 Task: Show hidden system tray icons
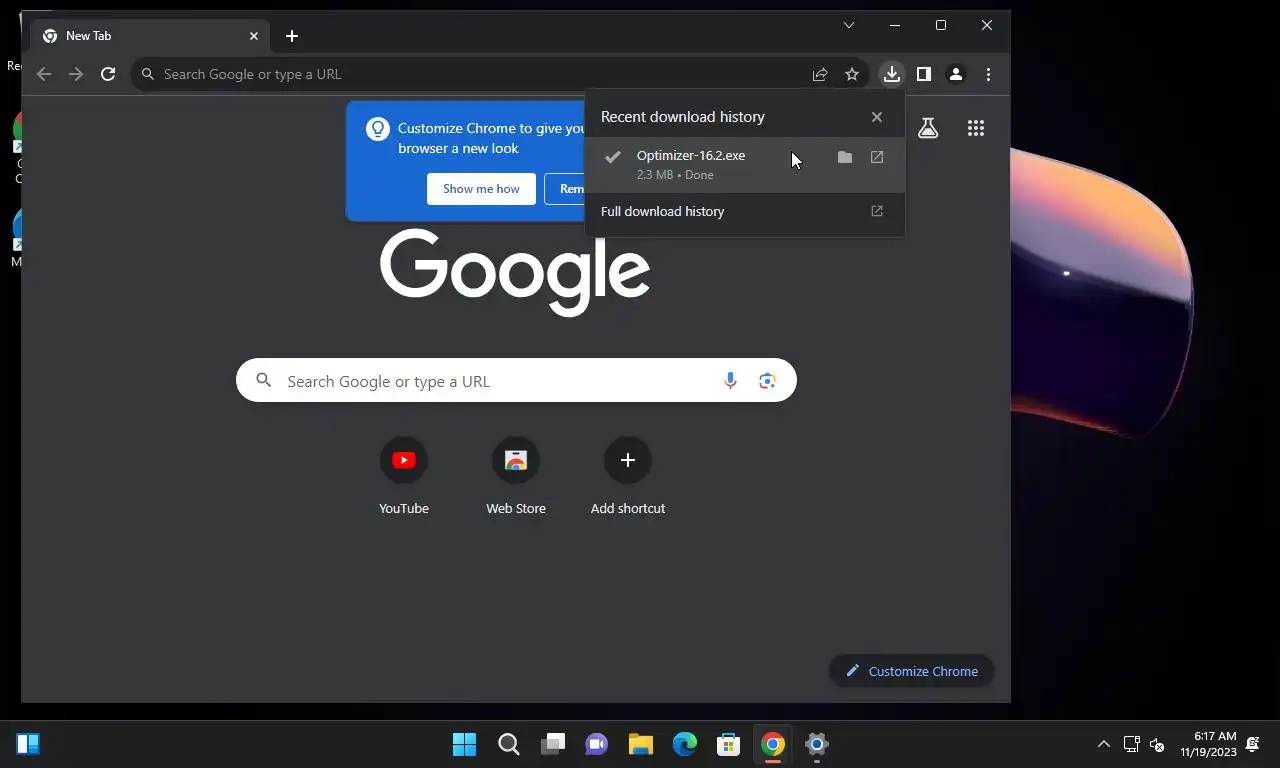coord(1104,744)
